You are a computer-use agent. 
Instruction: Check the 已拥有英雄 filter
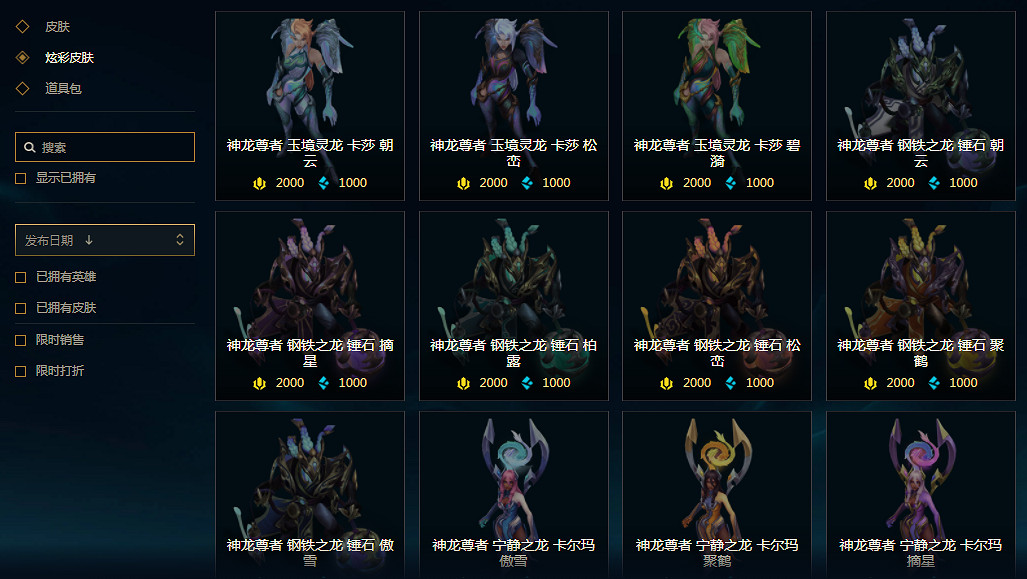(x=20, y=277)
